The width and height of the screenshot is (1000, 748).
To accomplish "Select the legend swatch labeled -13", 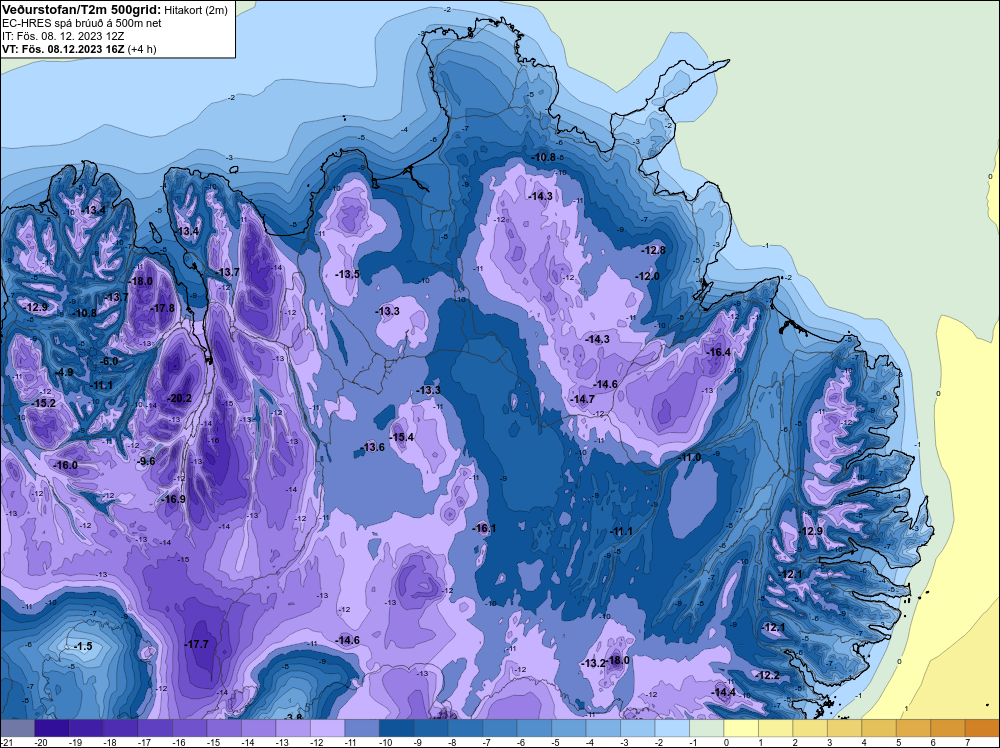I will [x=293, y=728].
